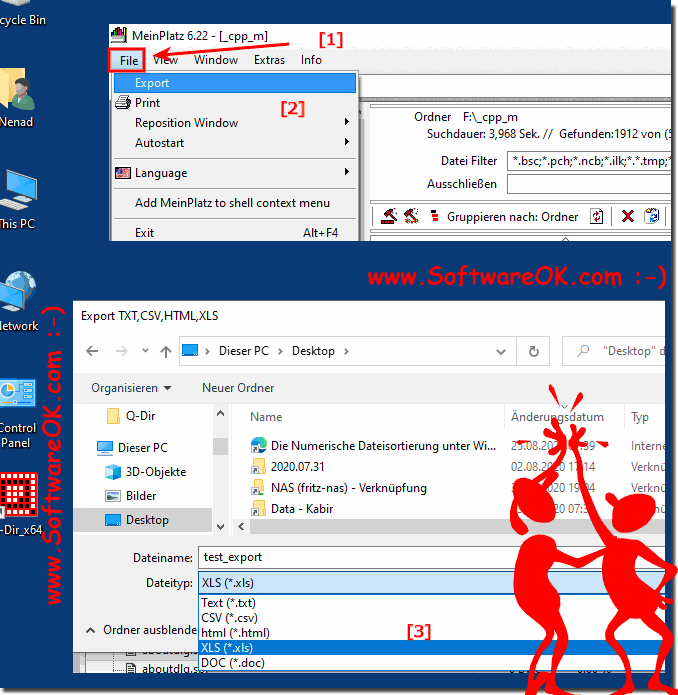678x695 pixels.
Task: Open the Info menu
Action: pyautogui.click(x=311, y=60)
